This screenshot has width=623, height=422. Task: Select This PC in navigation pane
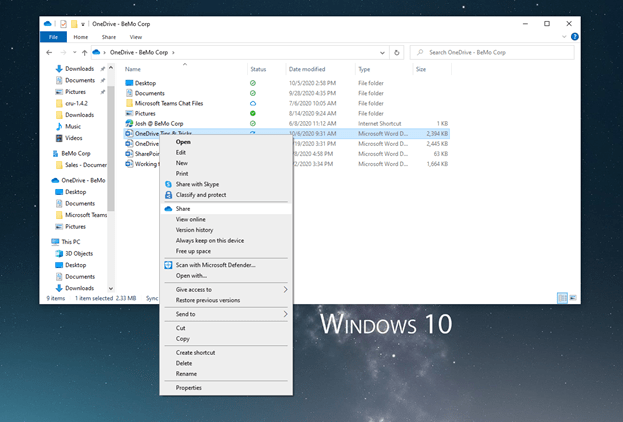[x=71, y=242]
